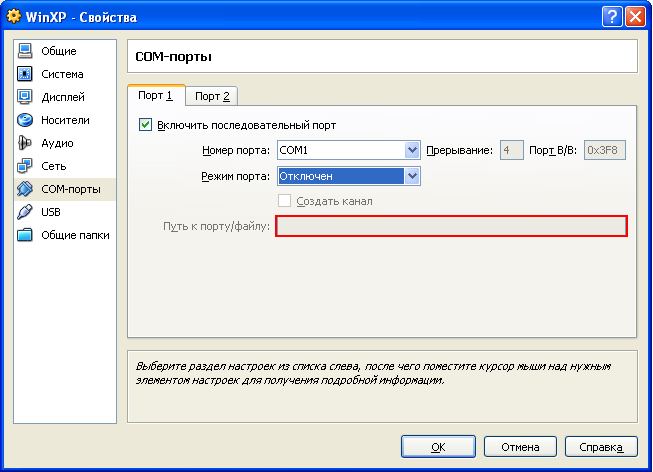The image size is (653, 472).
Task: Click the Носители disc icon
Action: click(x=25, y=120)
